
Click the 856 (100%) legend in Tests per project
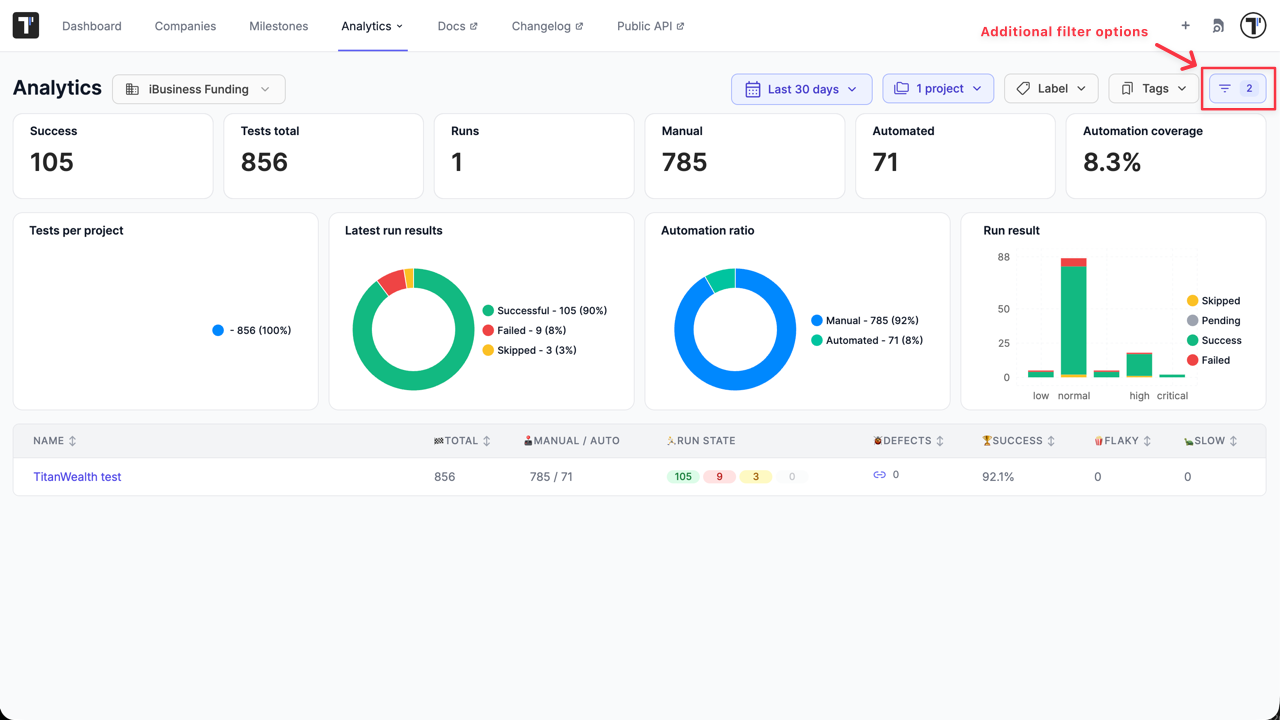point(252,330)
